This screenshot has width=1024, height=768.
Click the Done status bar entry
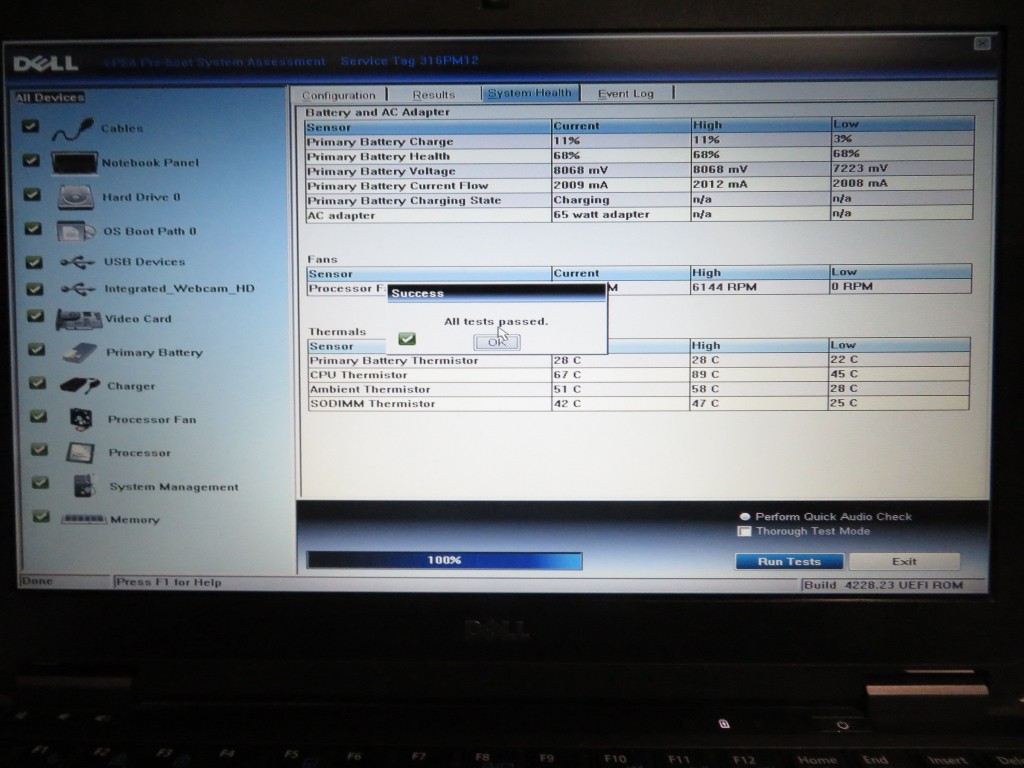coord(37,581)
